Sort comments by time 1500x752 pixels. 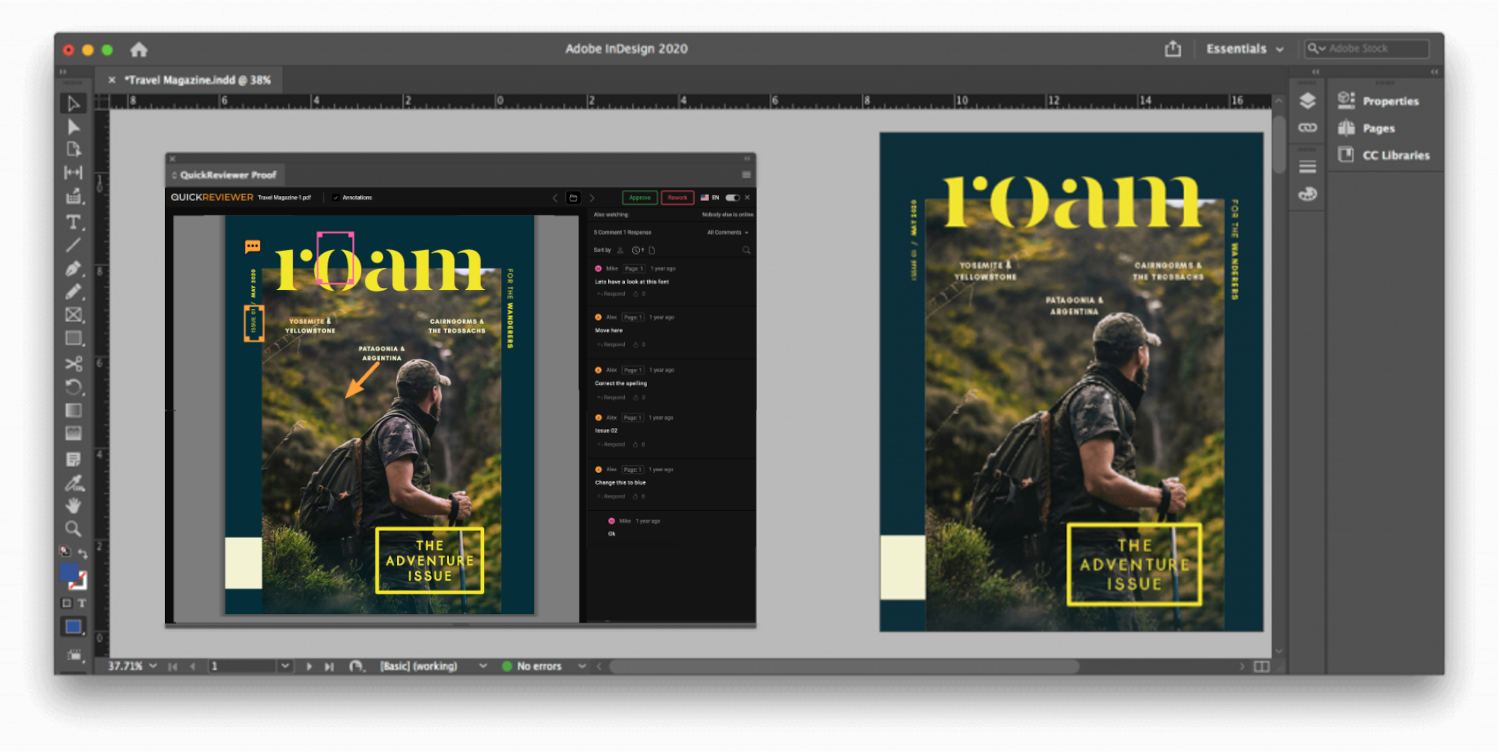coord(636,250)
